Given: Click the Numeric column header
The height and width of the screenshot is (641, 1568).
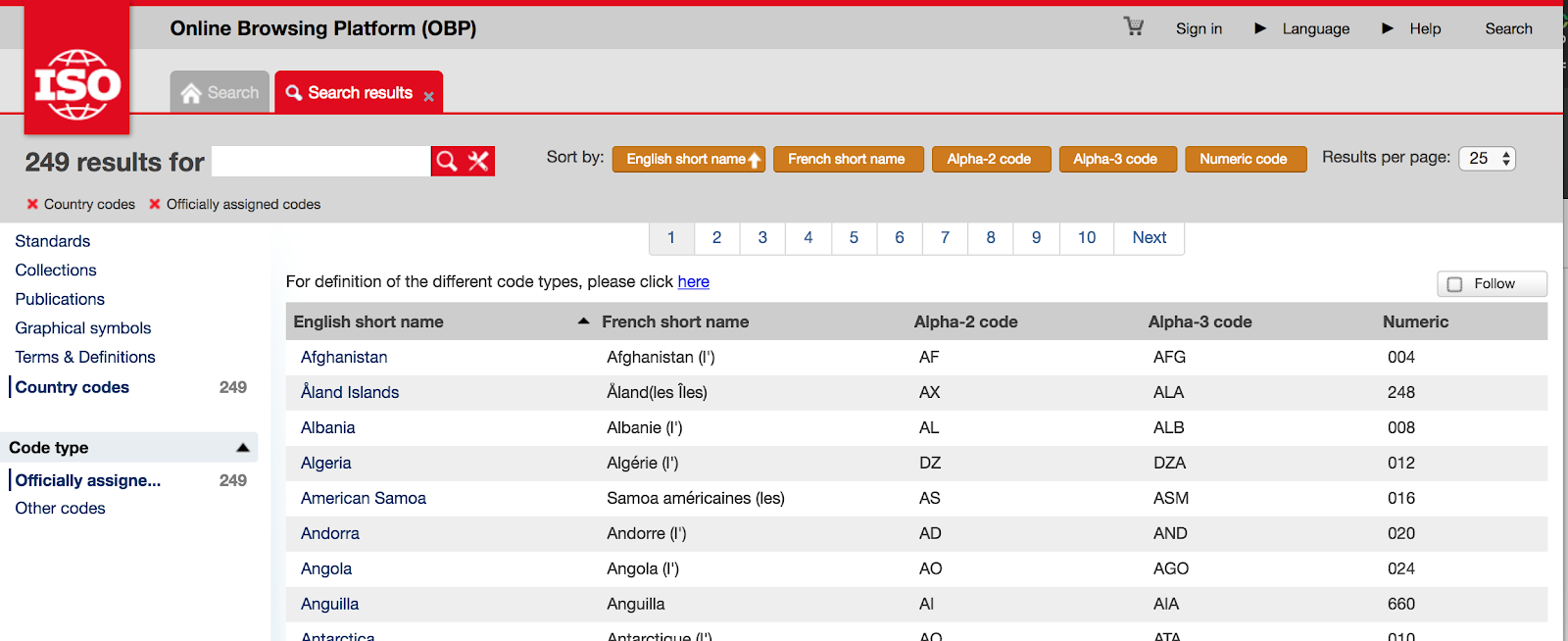Looking at the screenshot, I should click(1415, 321).
